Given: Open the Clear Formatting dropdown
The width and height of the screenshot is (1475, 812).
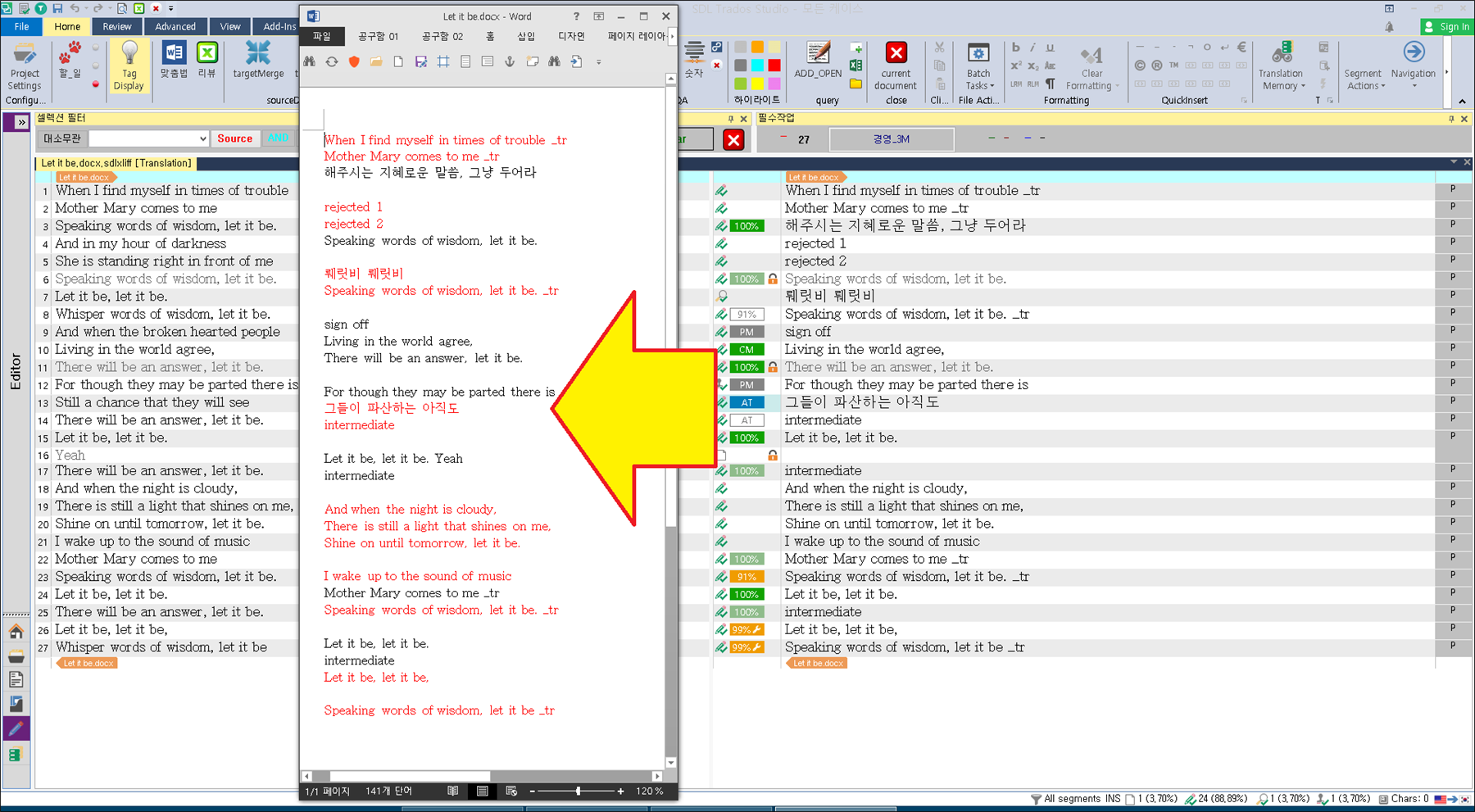Looking at the screenshot, I should tap(1091, 66).
